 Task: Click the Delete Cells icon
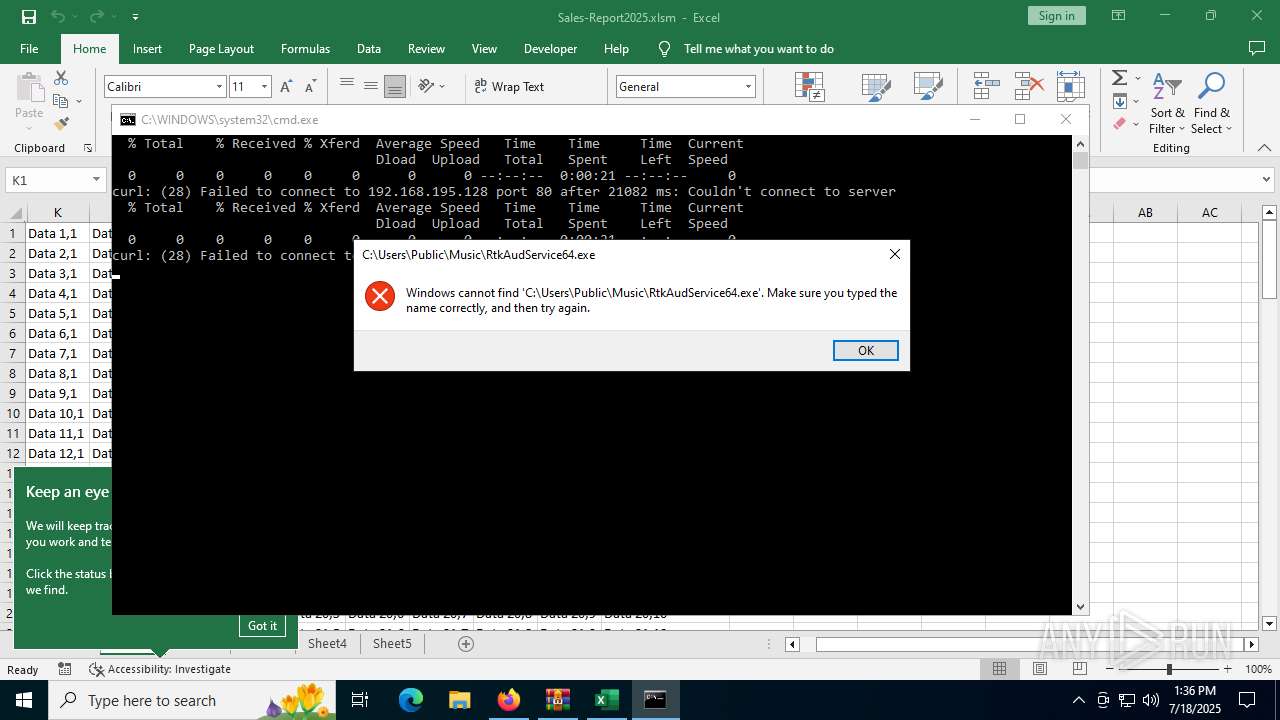click(1029, 86)
